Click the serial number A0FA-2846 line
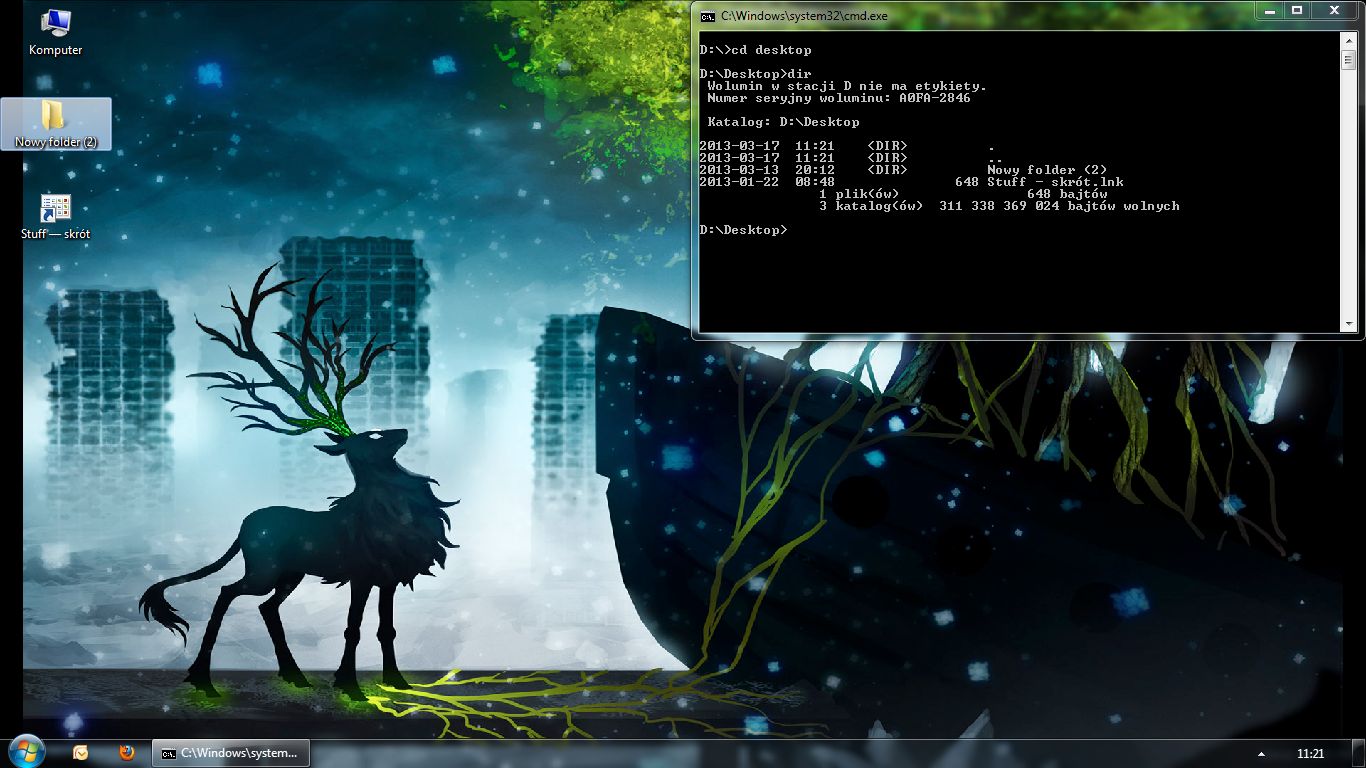The width and height of the screenshot is (1366, 768). click(839, 98)
